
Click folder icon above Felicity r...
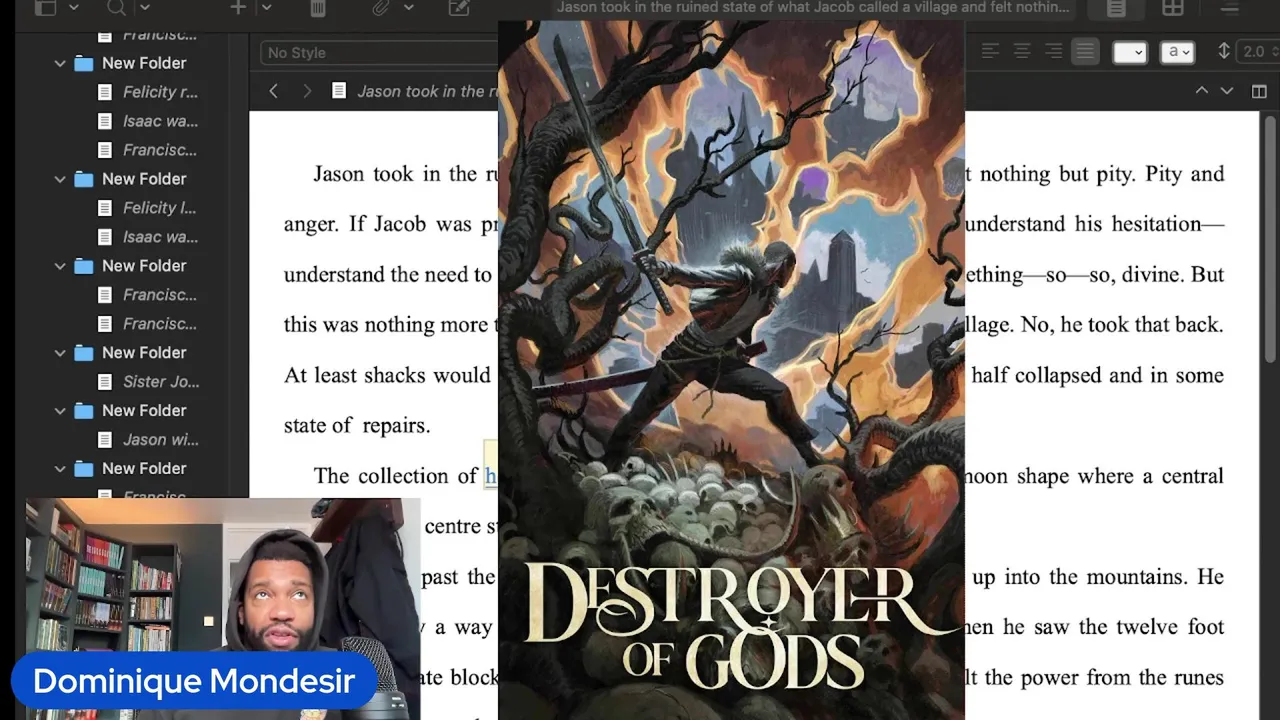84,63
